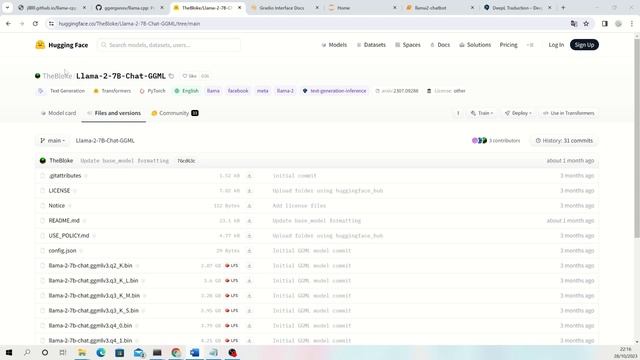Screen dimensions: 640x360
Task: Expand the Deploy dropdown
Action: (518, 113)
